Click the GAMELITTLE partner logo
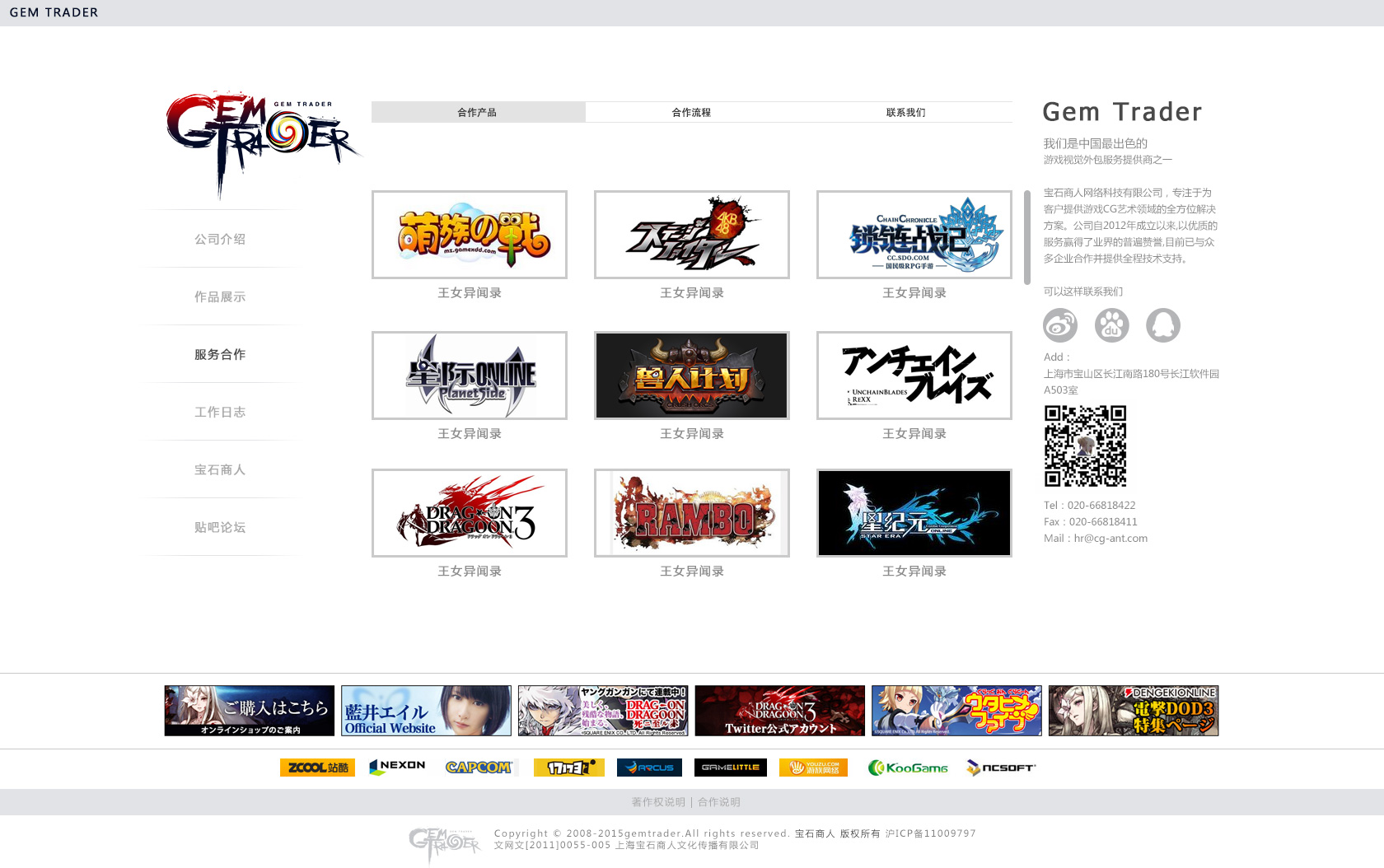Screen dimensions: 1384x868 pos(730,768)
